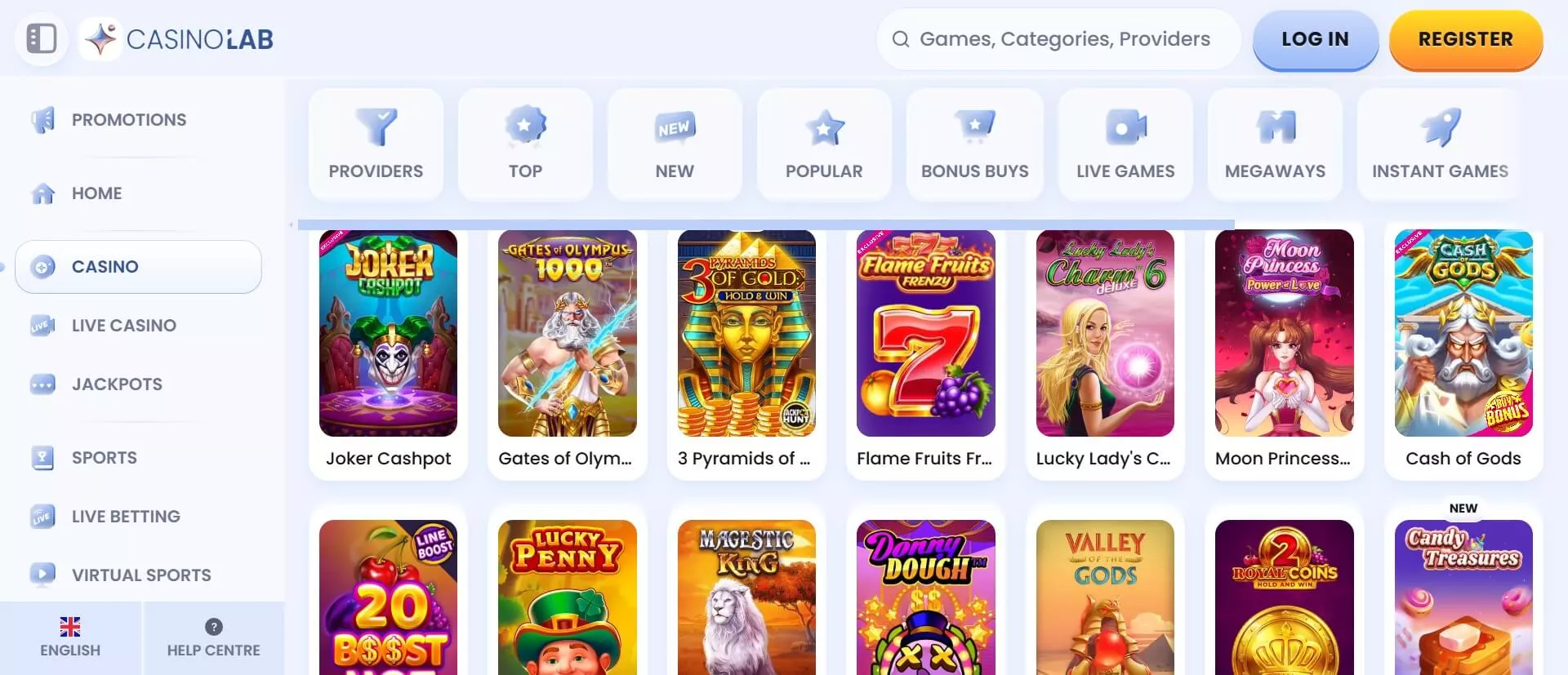
Task: Click the Promotions megaphone icon
Action: 42,120
